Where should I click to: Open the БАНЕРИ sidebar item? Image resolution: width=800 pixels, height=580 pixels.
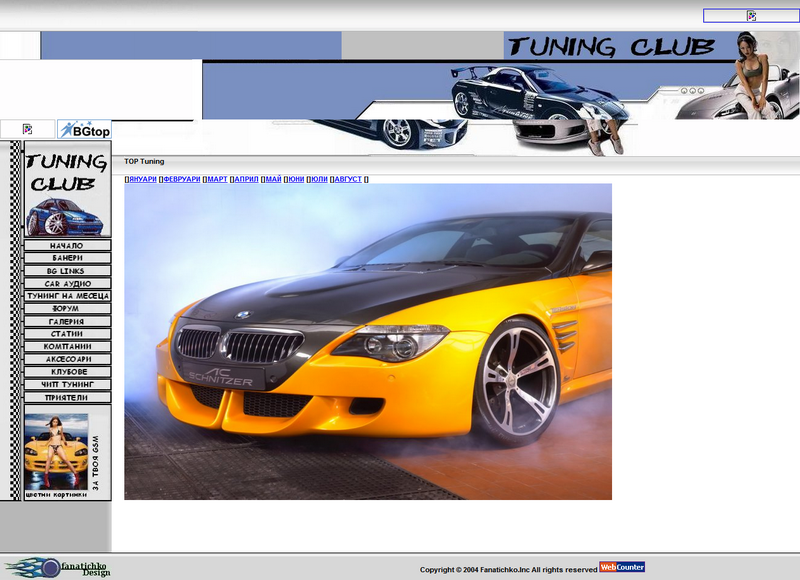coord(67,258)
